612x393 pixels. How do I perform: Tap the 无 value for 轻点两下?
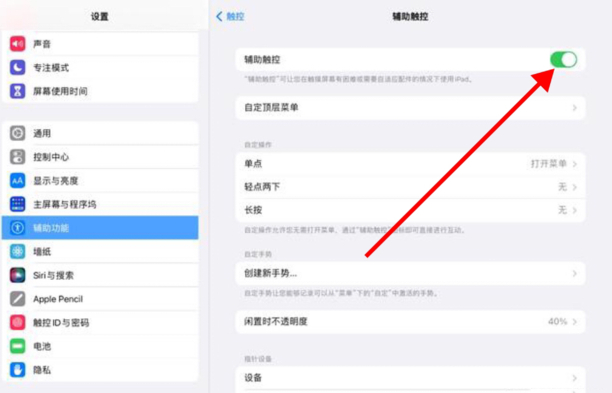click(x=562, y=187)
